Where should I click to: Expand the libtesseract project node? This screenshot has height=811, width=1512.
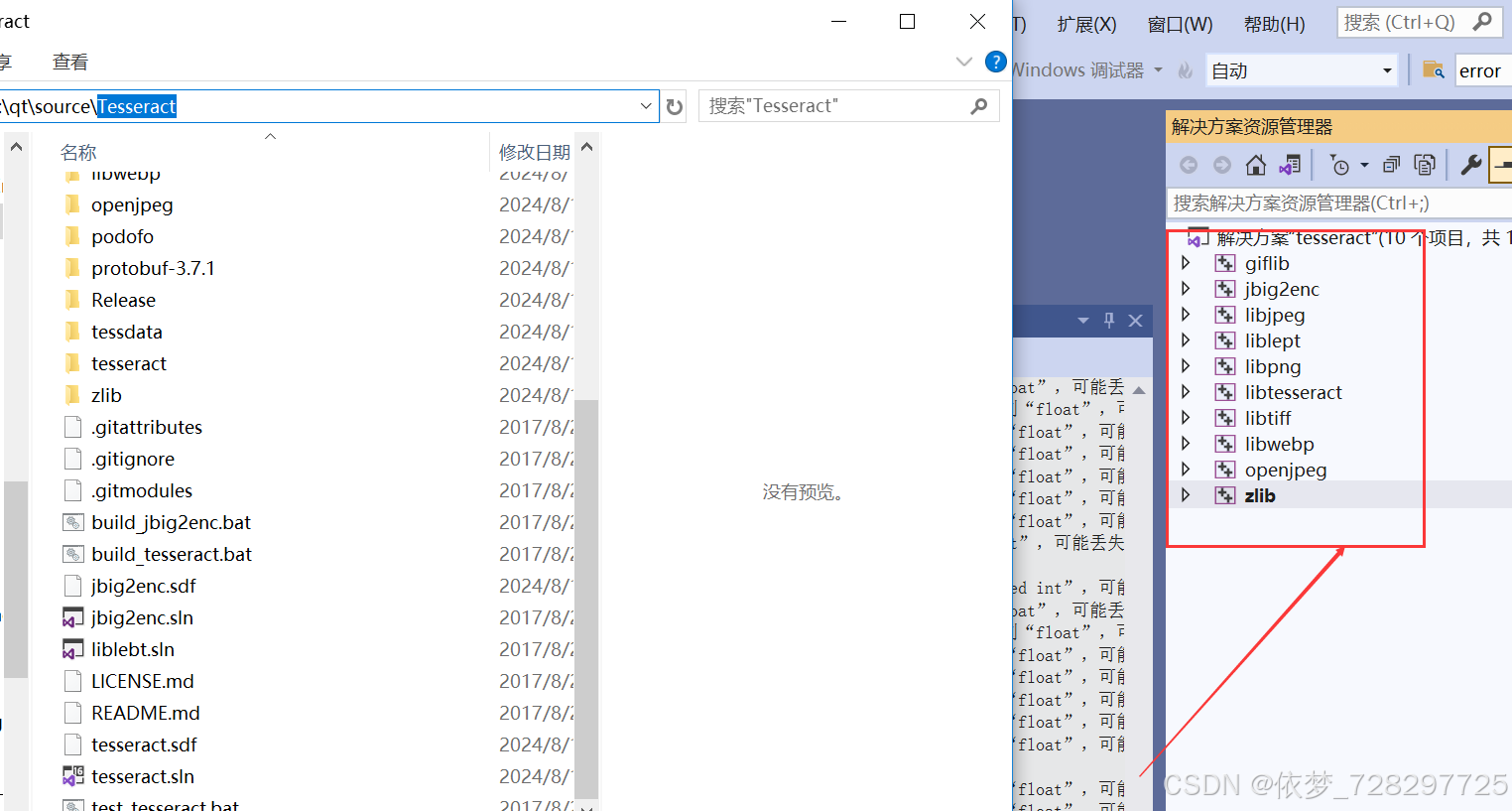(x=1186, y=392)
